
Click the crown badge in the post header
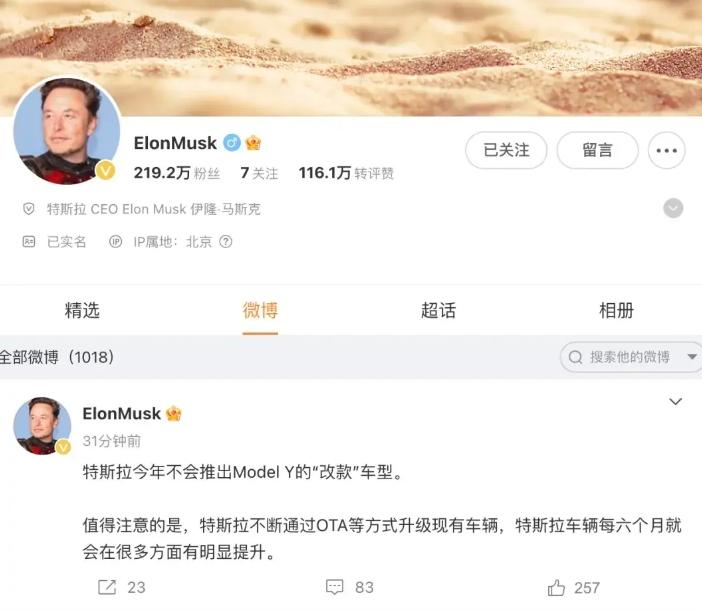point(174,413)
